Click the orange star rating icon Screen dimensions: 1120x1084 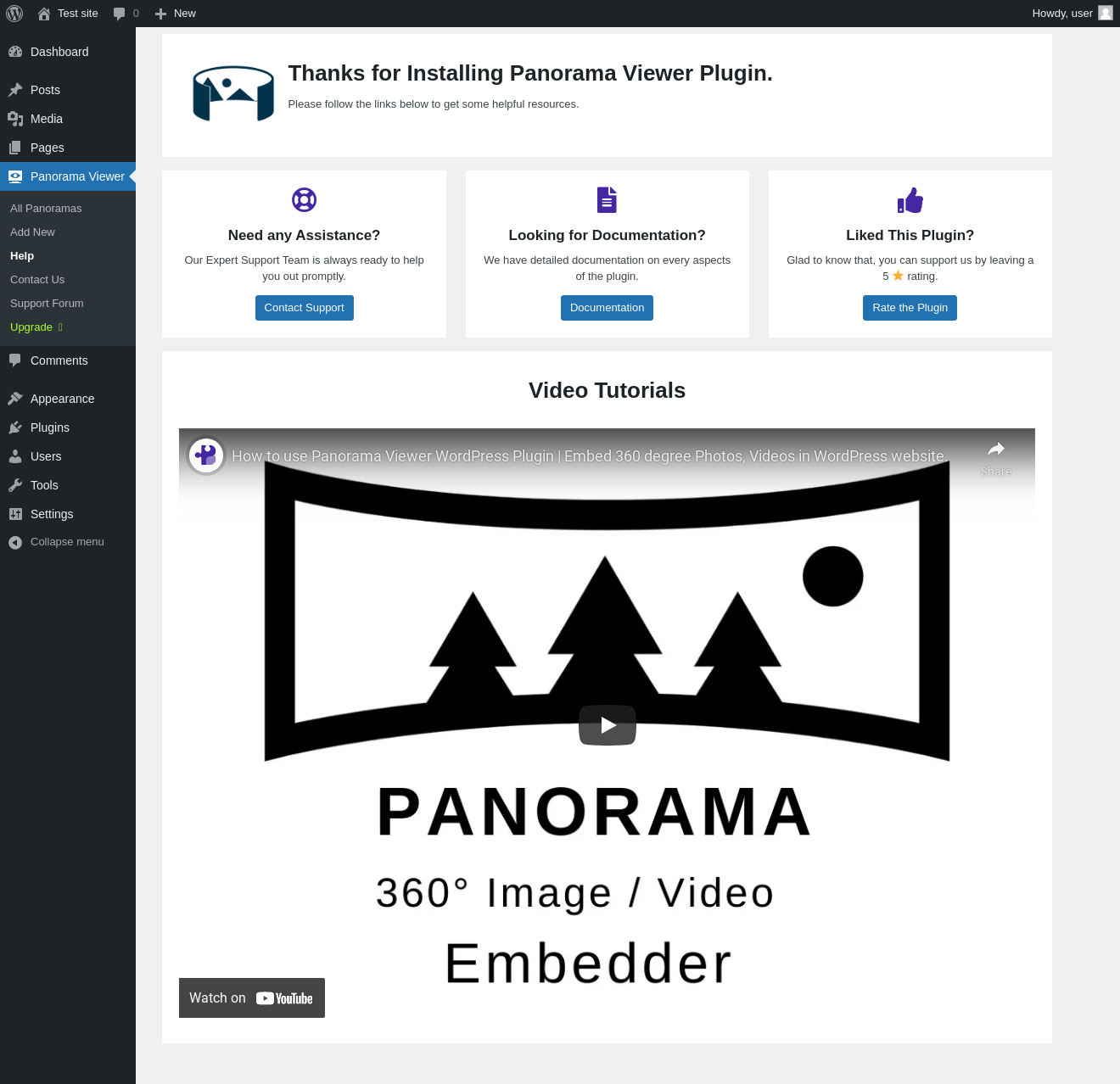pyautogui.click(x=898, y=276)
